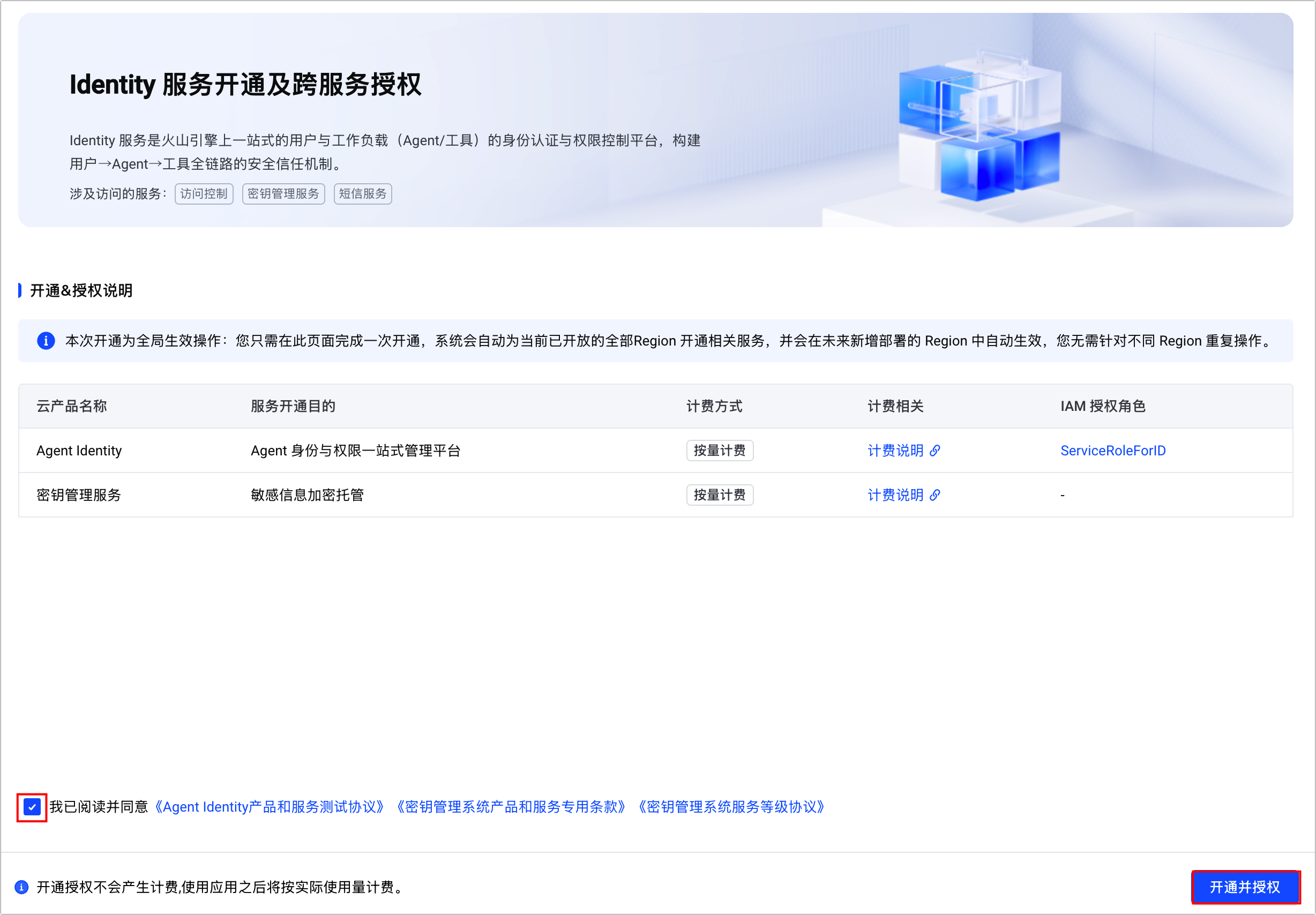Open the ServiceRoleForID role link

[1112, 451]
